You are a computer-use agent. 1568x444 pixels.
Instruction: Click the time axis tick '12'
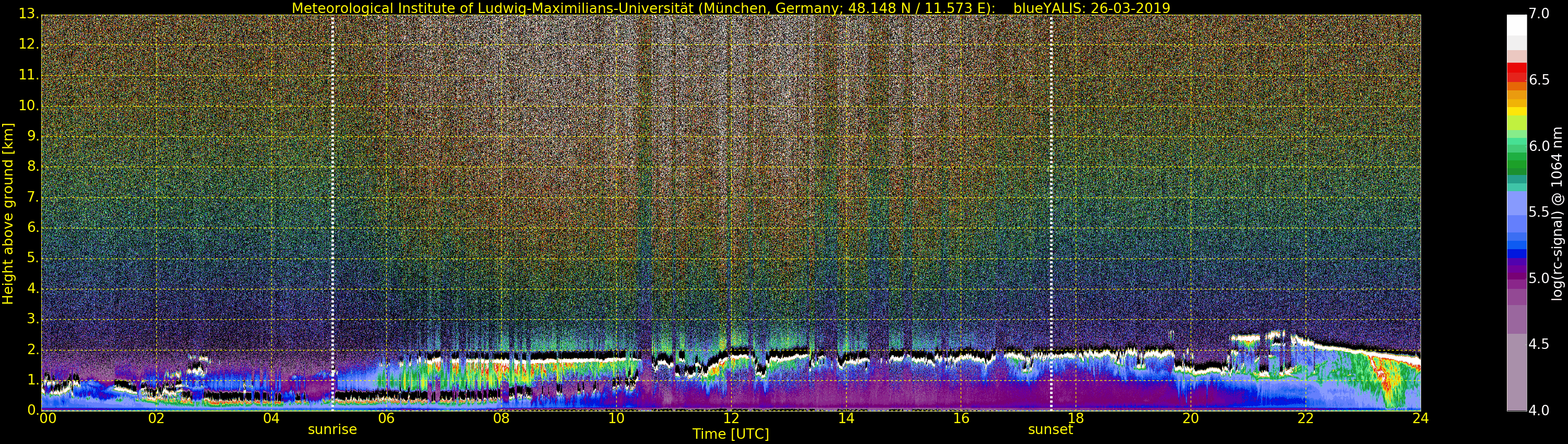(731, 418)
